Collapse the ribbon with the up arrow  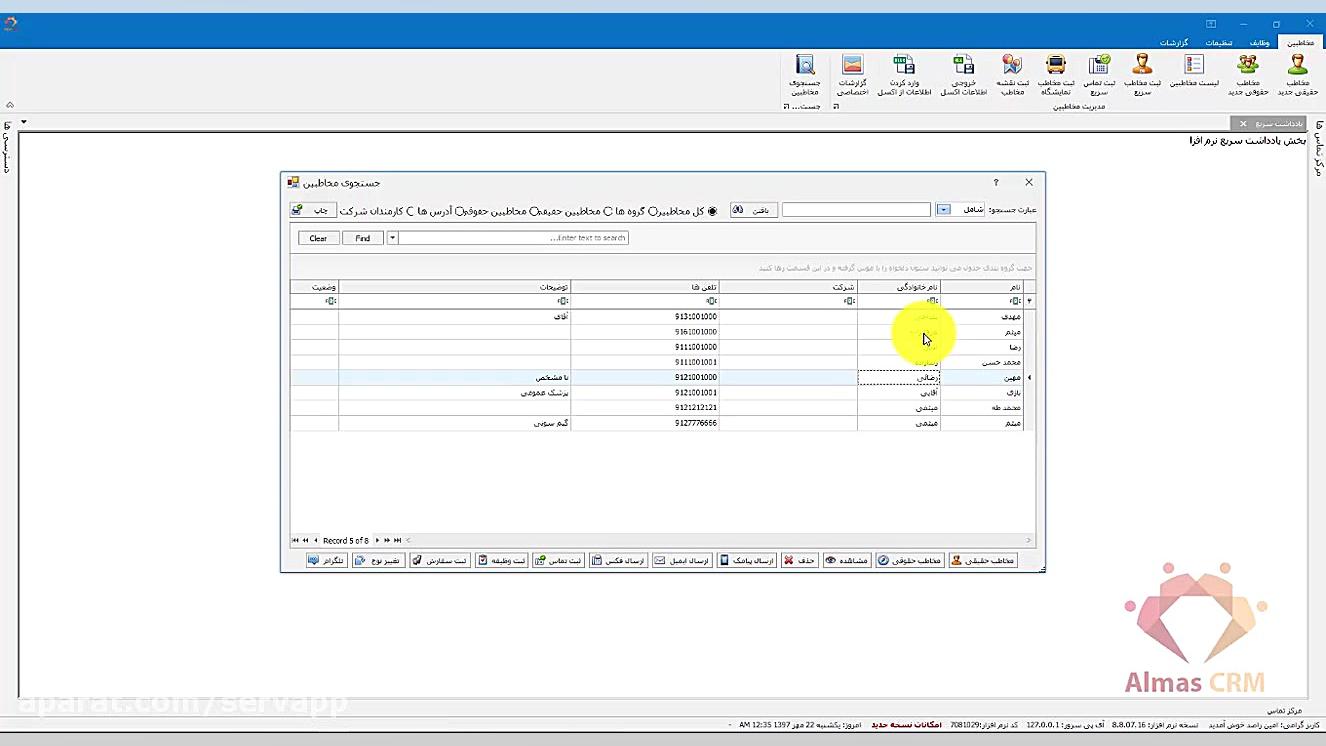pos(10,105)
